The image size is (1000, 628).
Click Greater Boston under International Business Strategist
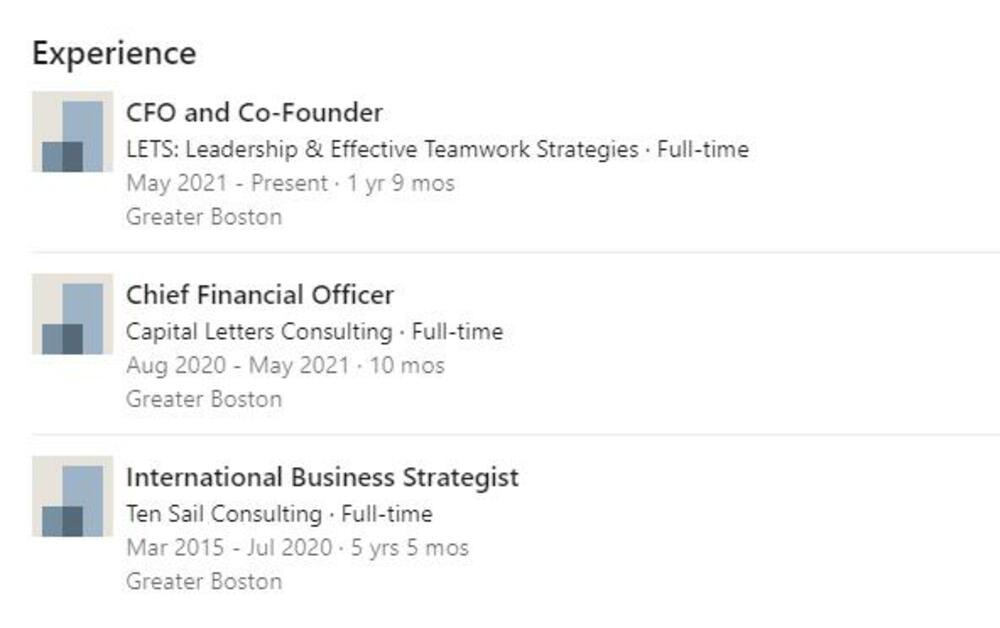[x=204, y=581]
